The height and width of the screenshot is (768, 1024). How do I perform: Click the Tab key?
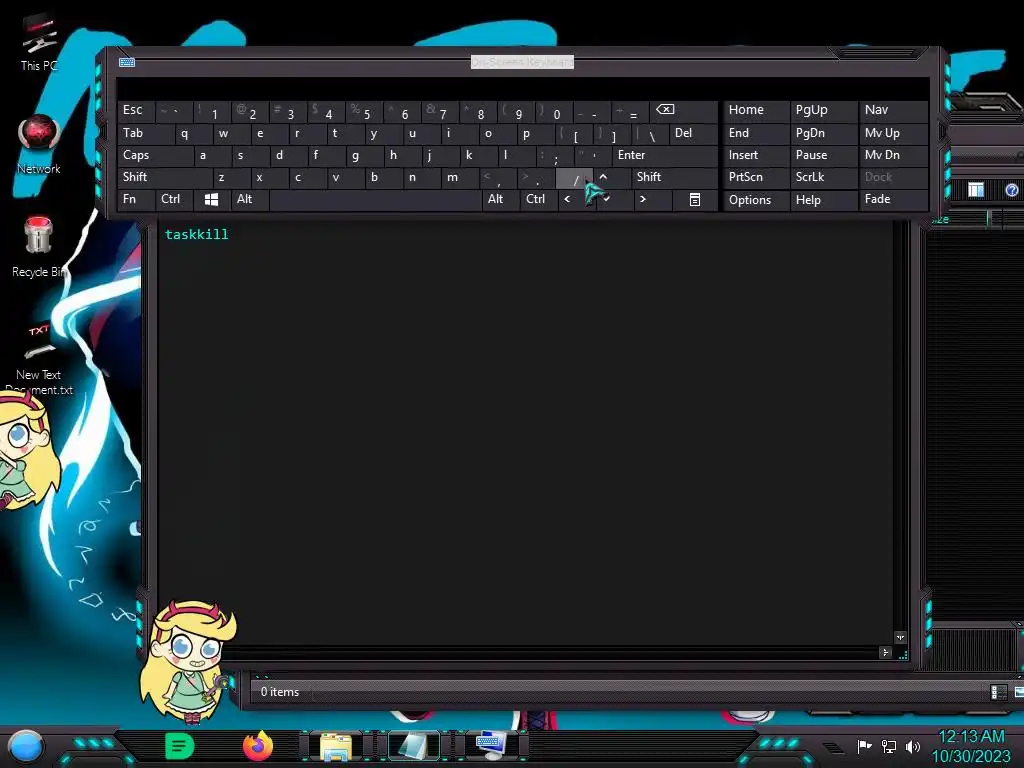pyautogui.click(x=146, y=134)
